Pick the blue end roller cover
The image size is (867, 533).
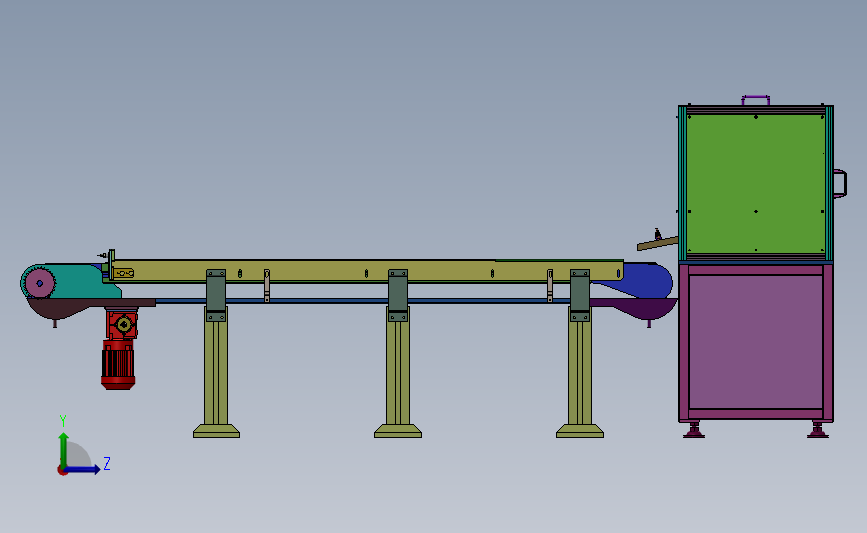point(641,280)
